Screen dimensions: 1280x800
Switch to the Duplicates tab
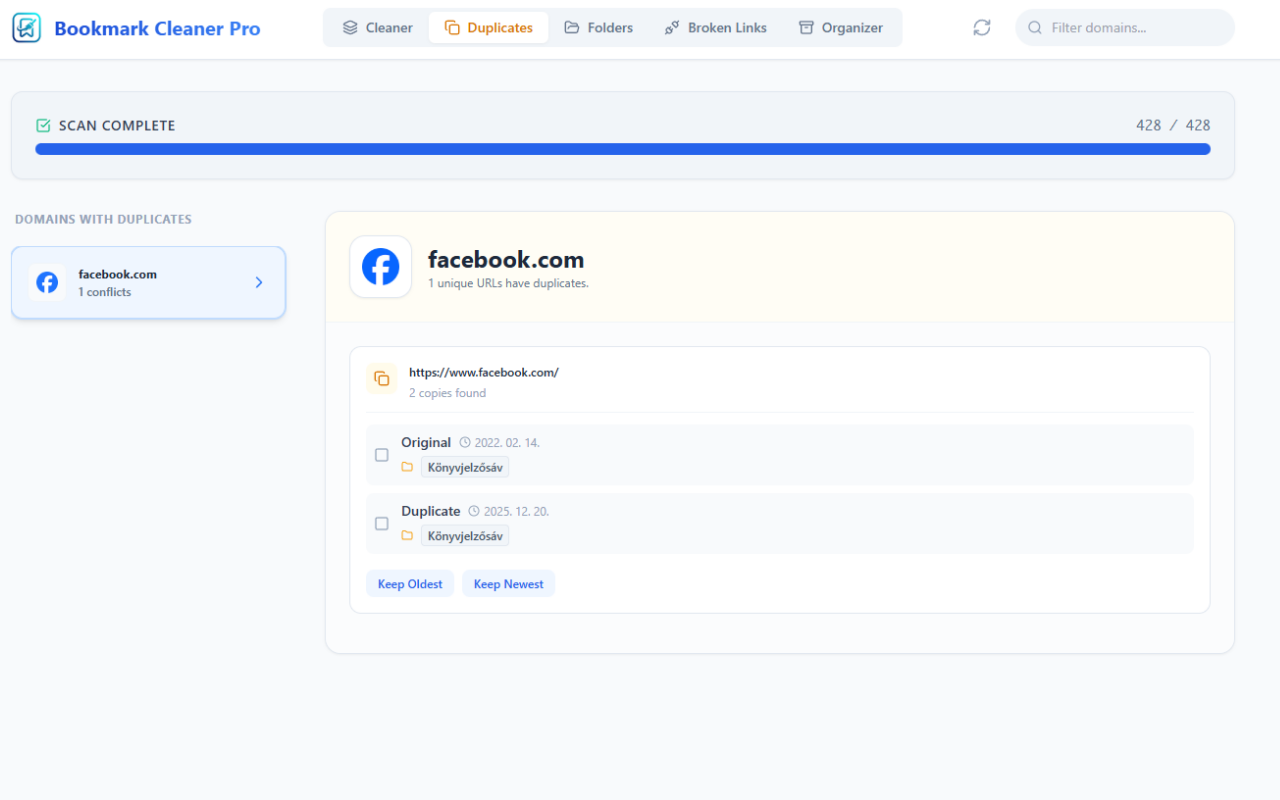point(488,28)
